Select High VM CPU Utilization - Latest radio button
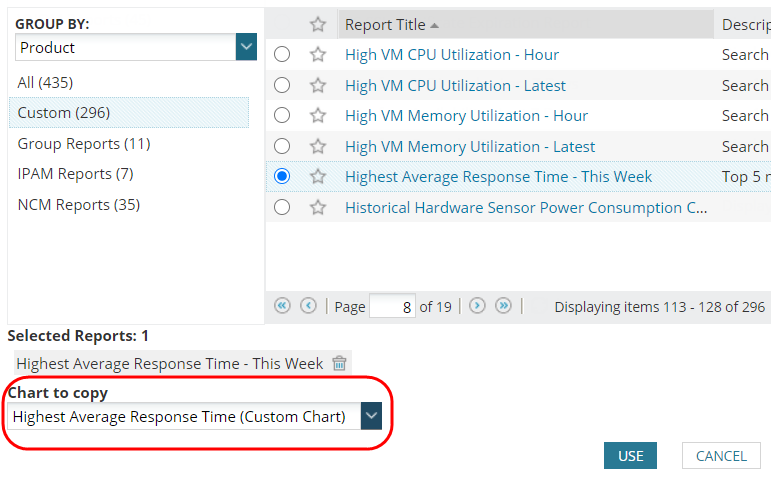The image size is (771, 477). click(282, 86)
